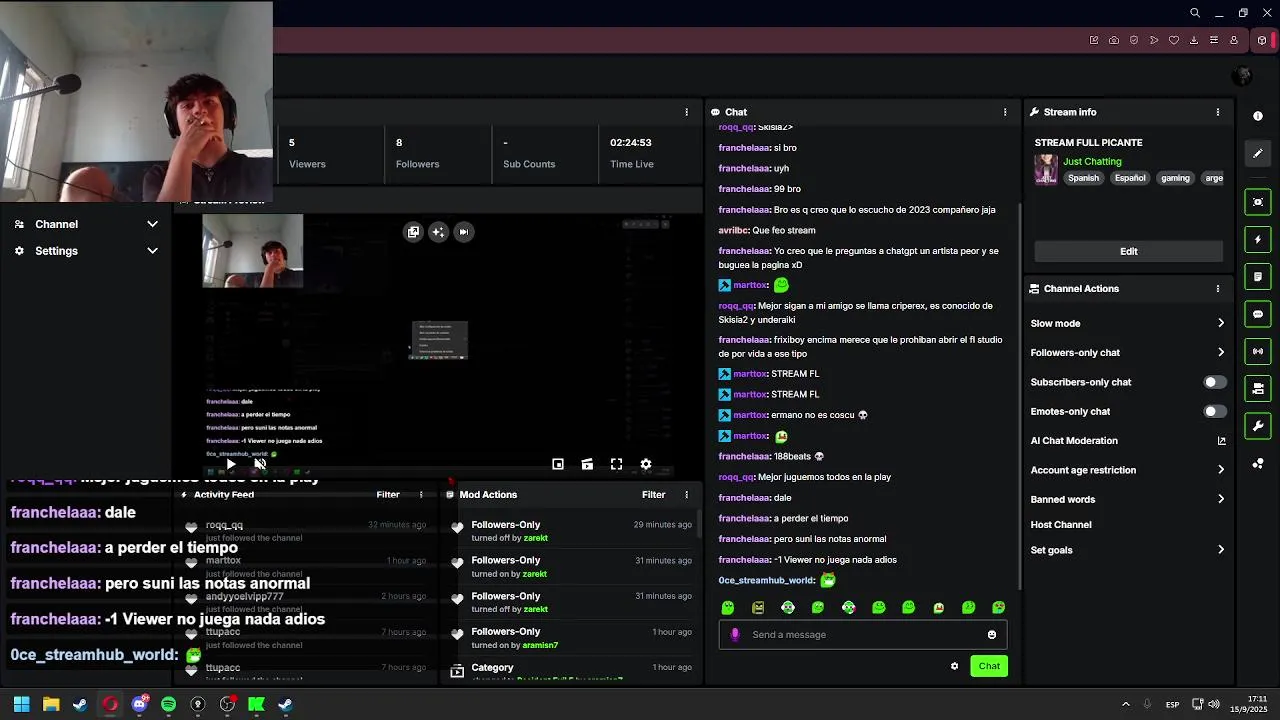The width and height of the screenshot is (1280, 720).
Task: Unmute stream preview volume
Action: point(260,464)
